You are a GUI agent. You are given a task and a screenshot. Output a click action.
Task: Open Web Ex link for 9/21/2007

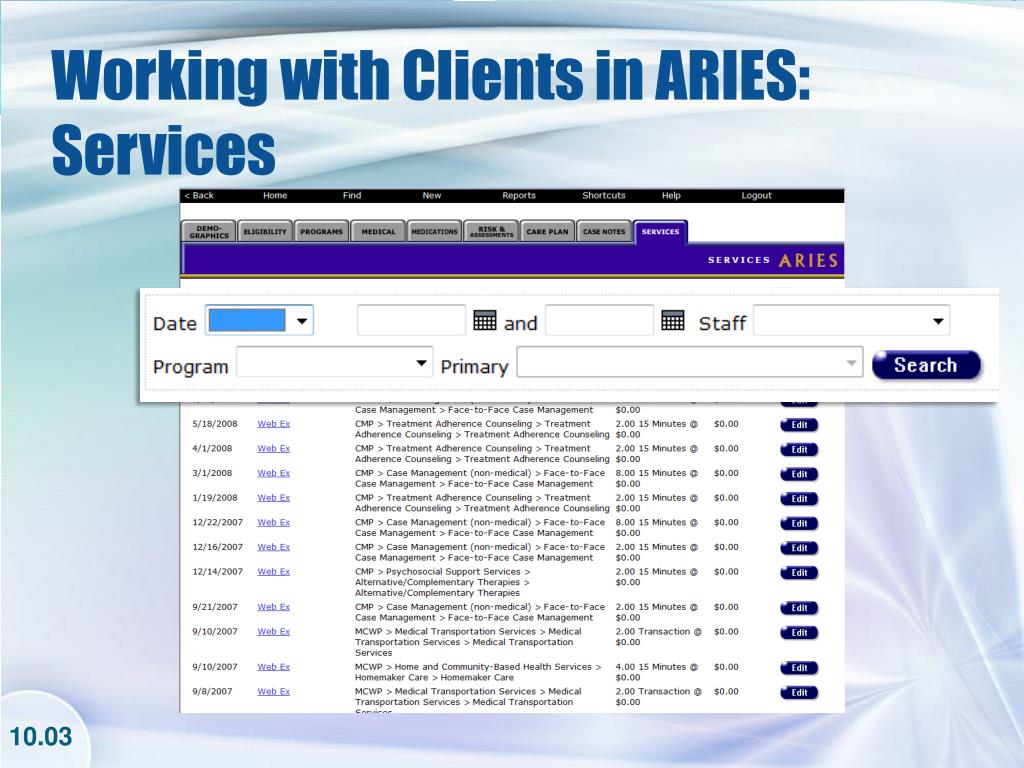tap(274, 607)
